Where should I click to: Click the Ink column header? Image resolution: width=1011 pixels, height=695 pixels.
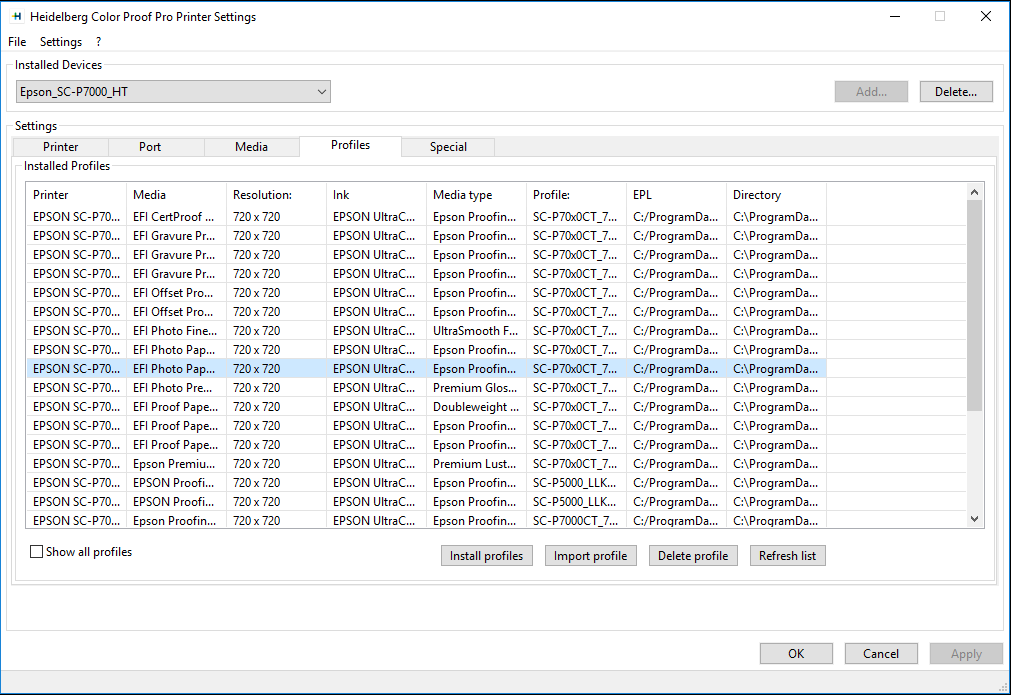[x=376, y=195]
